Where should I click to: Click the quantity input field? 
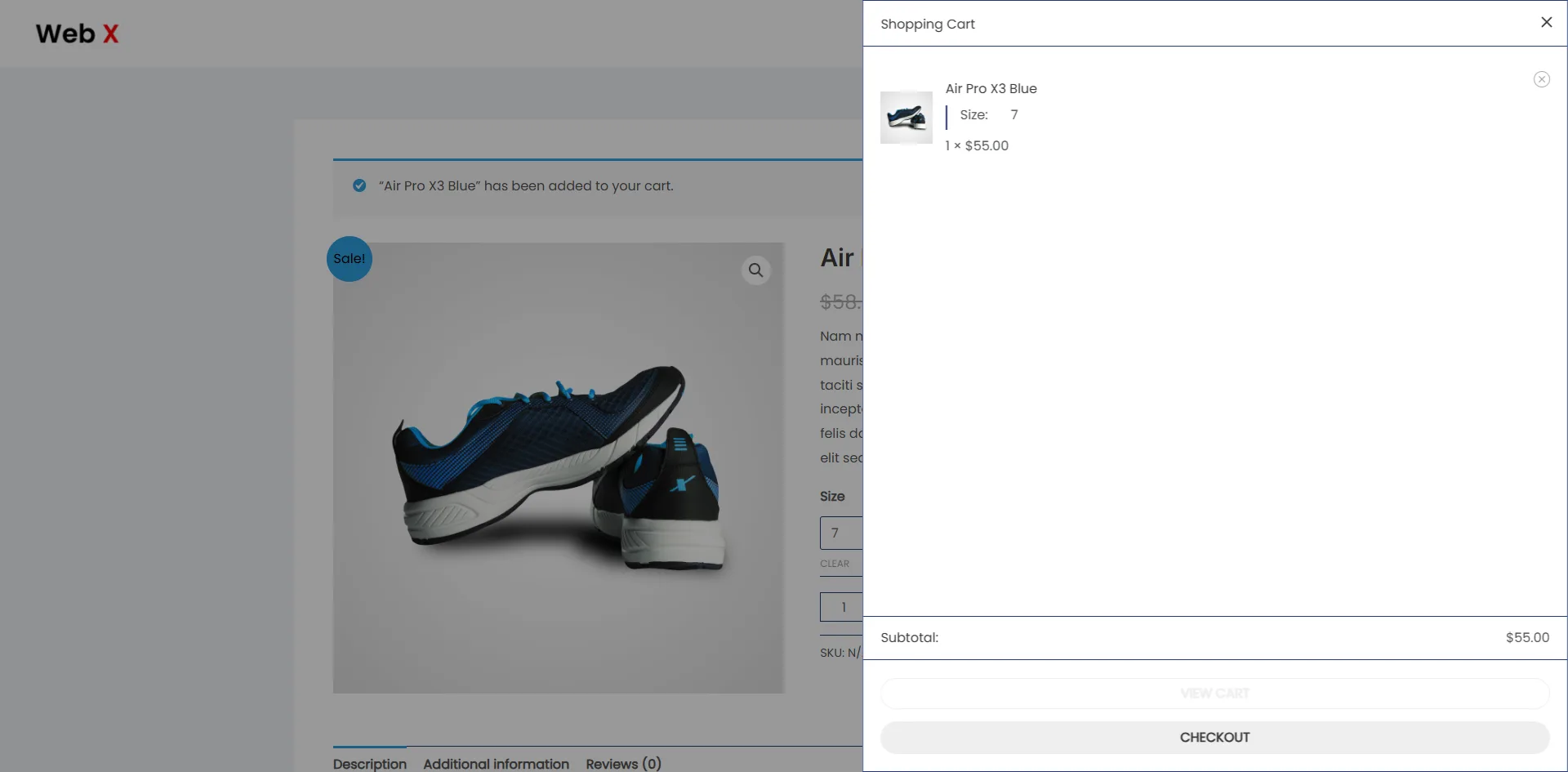coord(841,607)
